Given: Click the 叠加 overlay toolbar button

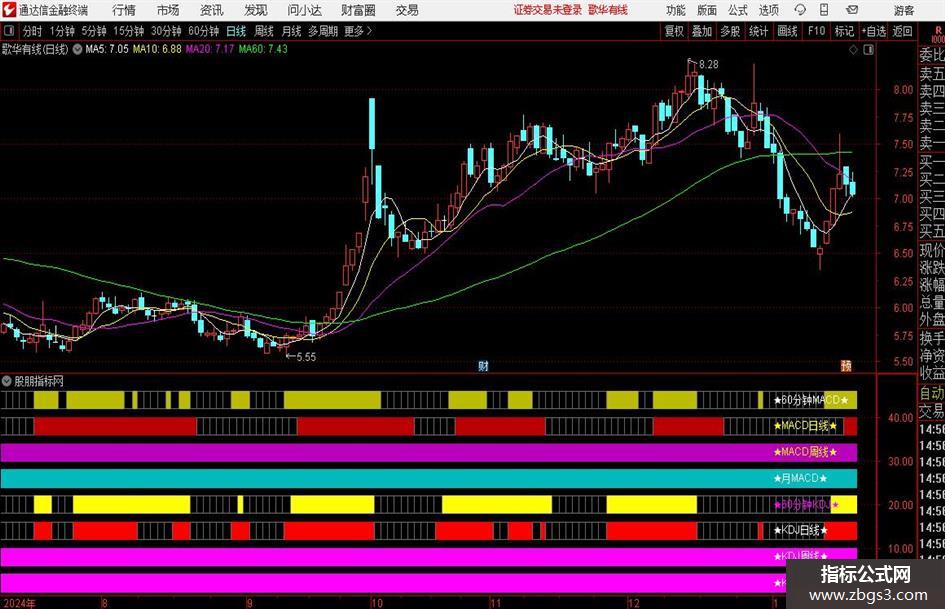Looking at the screenshot, I should (702, 31).
